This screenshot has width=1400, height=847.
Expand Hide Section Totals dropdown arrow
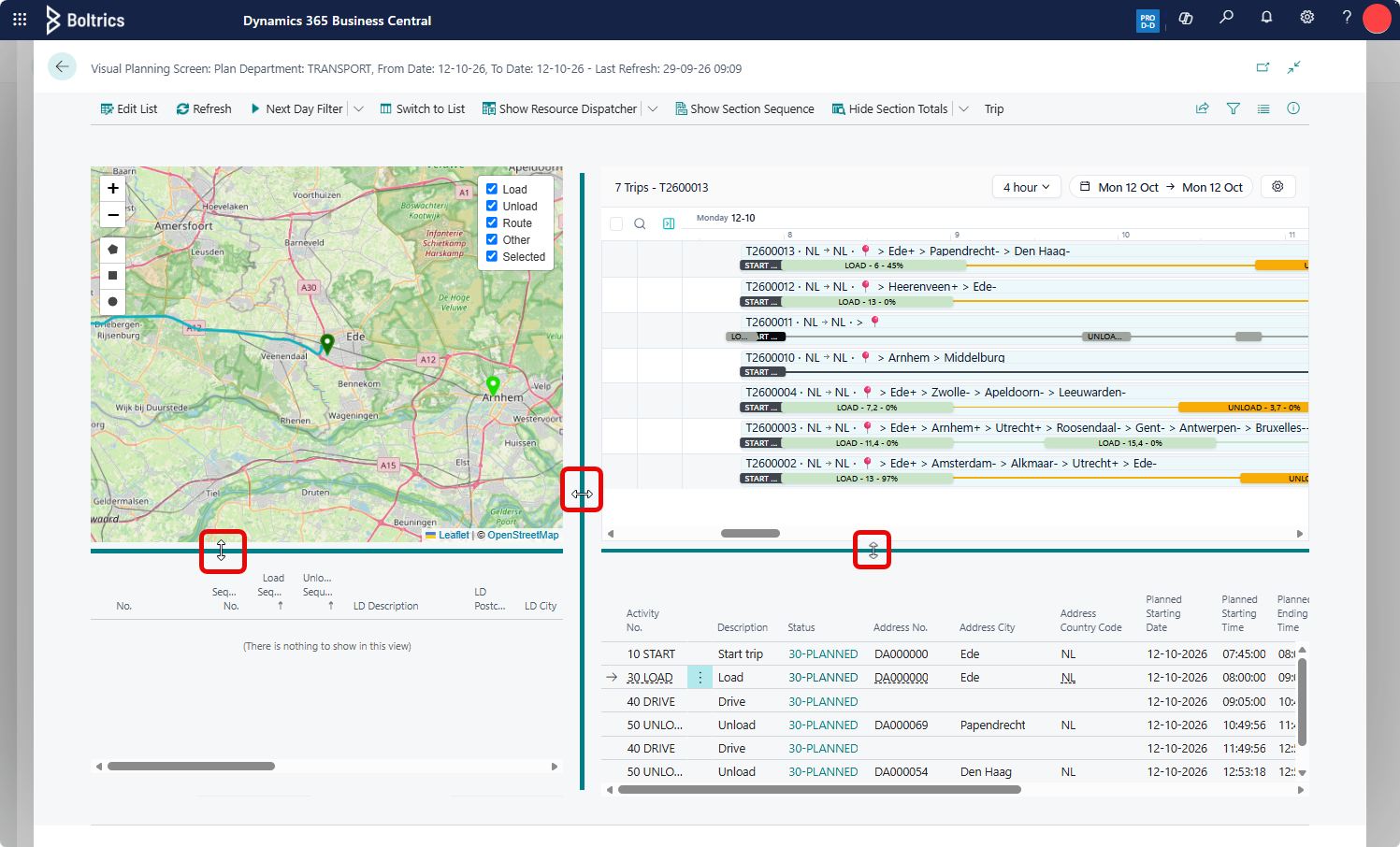pos(963,108)
